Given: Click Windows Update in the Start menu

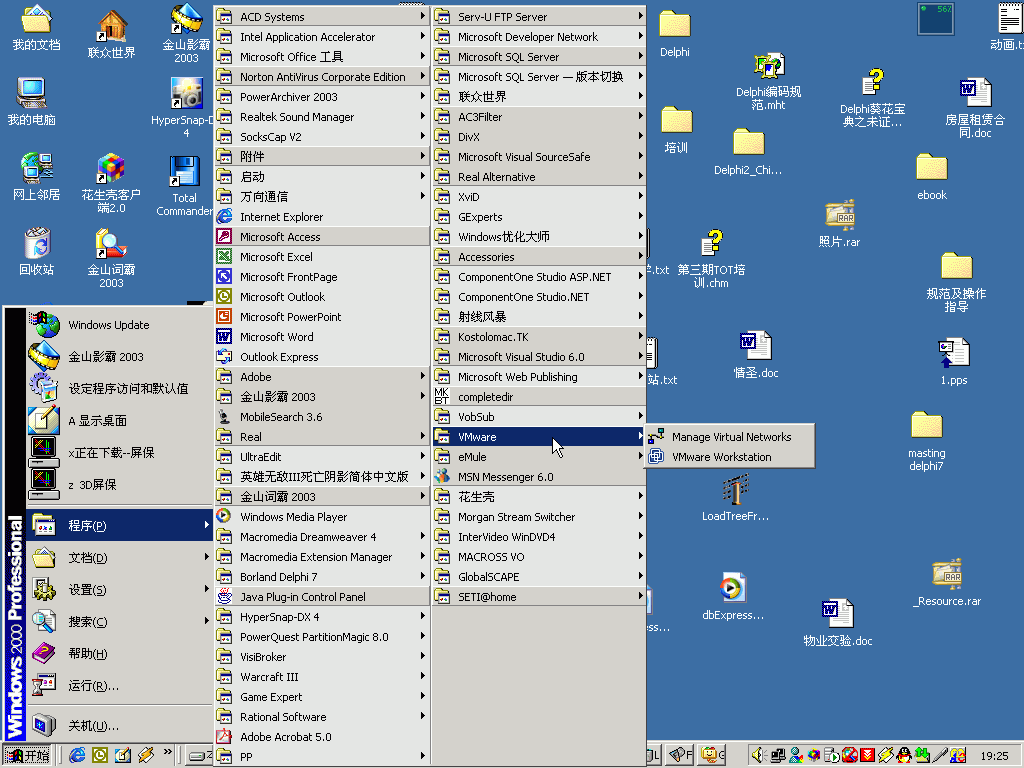Looking at the screenshot, I should [120, 325].
